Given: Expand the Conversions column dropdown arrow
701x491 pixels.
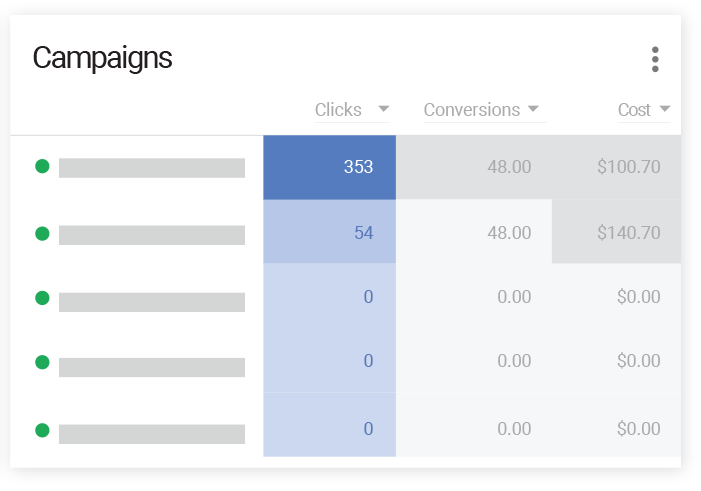Looking at the screenshot, I should [533, 110].
